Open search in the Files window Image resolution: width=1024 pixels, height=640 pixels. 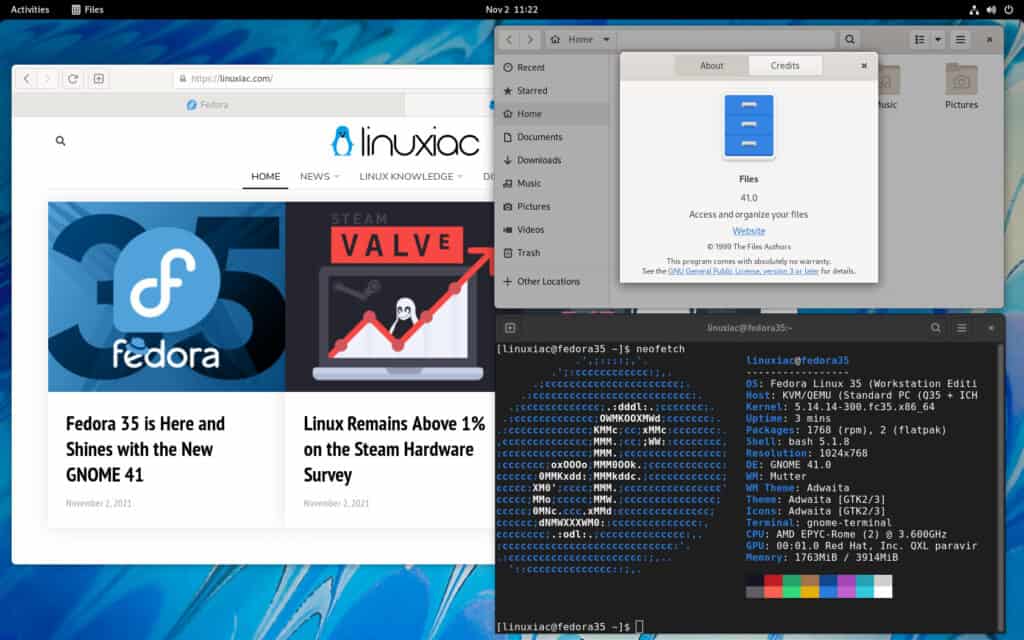(850, 39)
